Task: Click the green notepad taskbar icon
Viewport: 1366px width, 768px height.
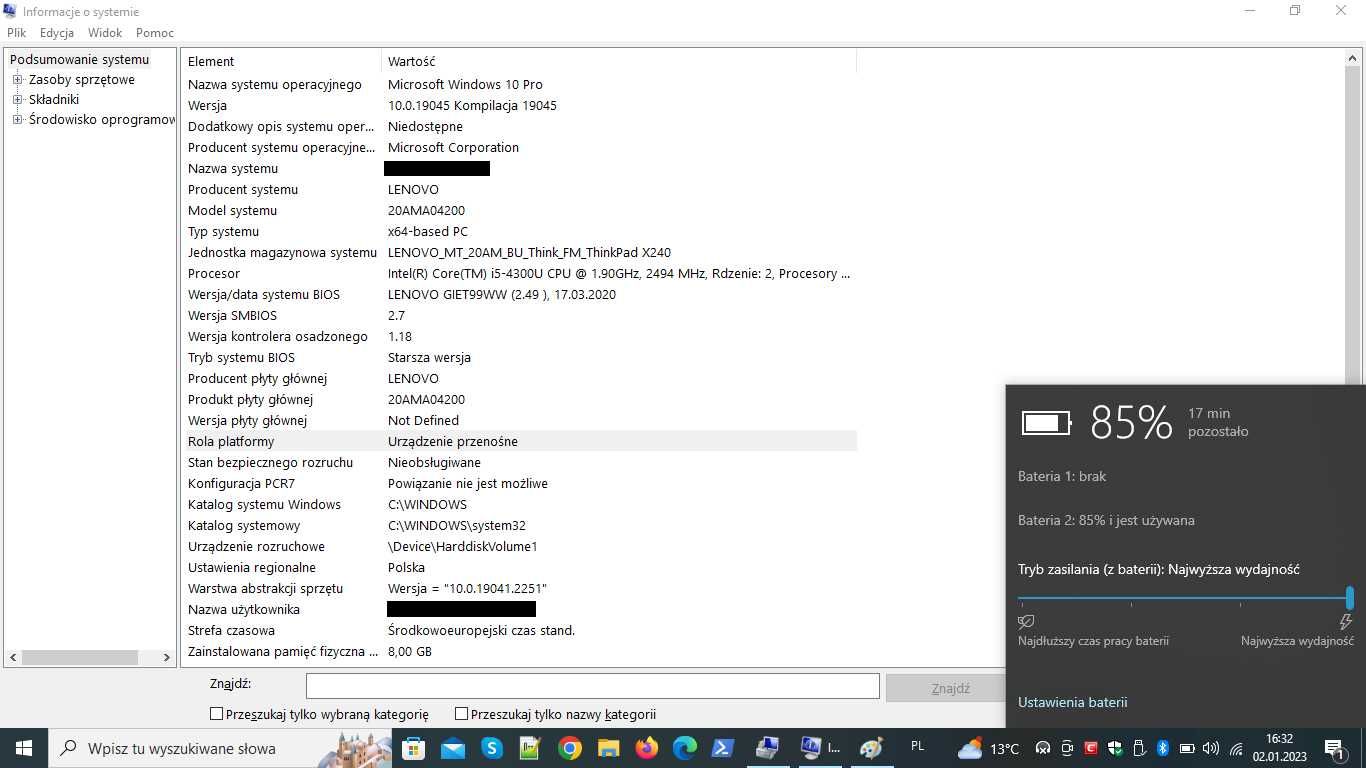Action: click(530, 748)
